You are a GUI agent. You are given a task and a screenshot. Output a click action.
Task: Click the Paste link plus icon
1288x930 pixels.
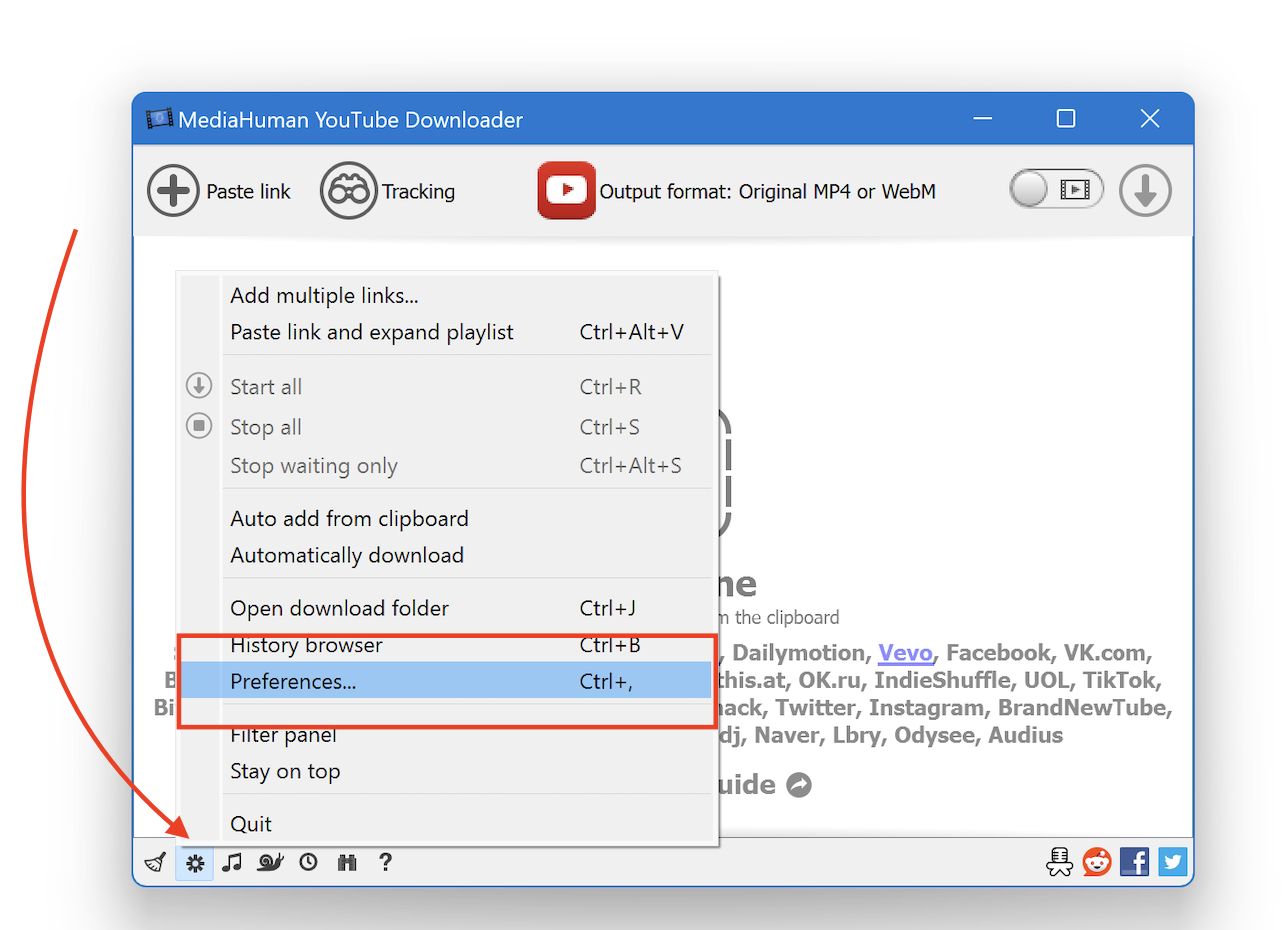(173, 191)
